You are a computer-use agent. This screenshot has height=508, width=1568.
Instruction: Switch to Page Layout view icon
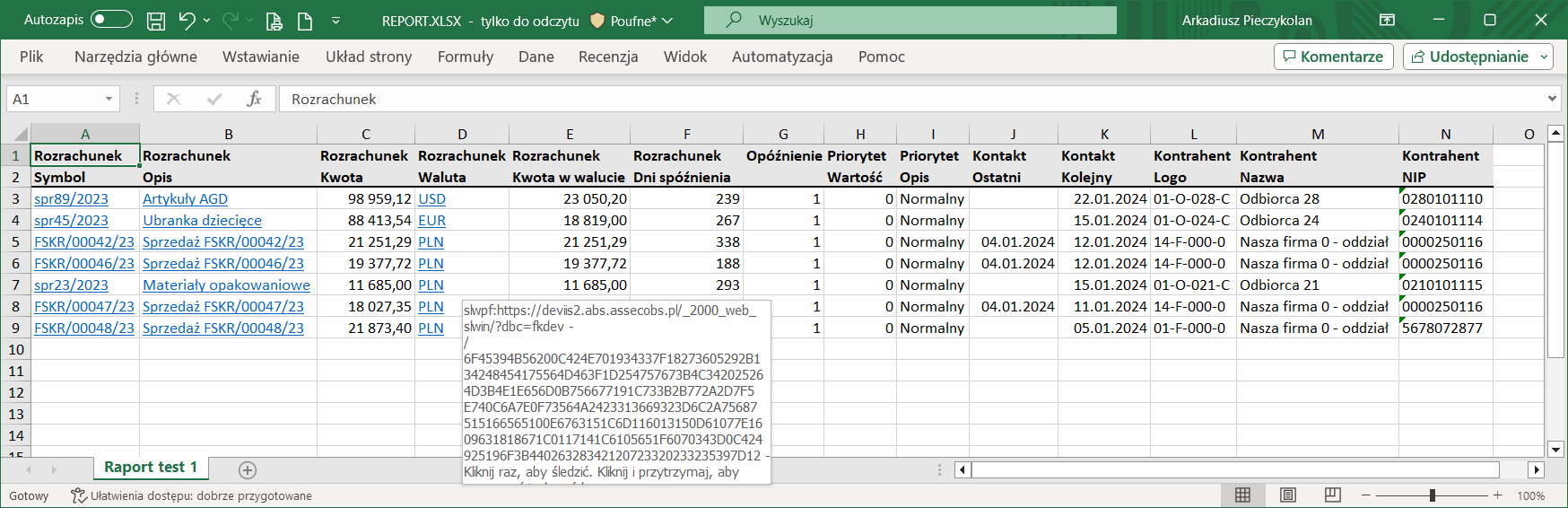pos(1287,495)
